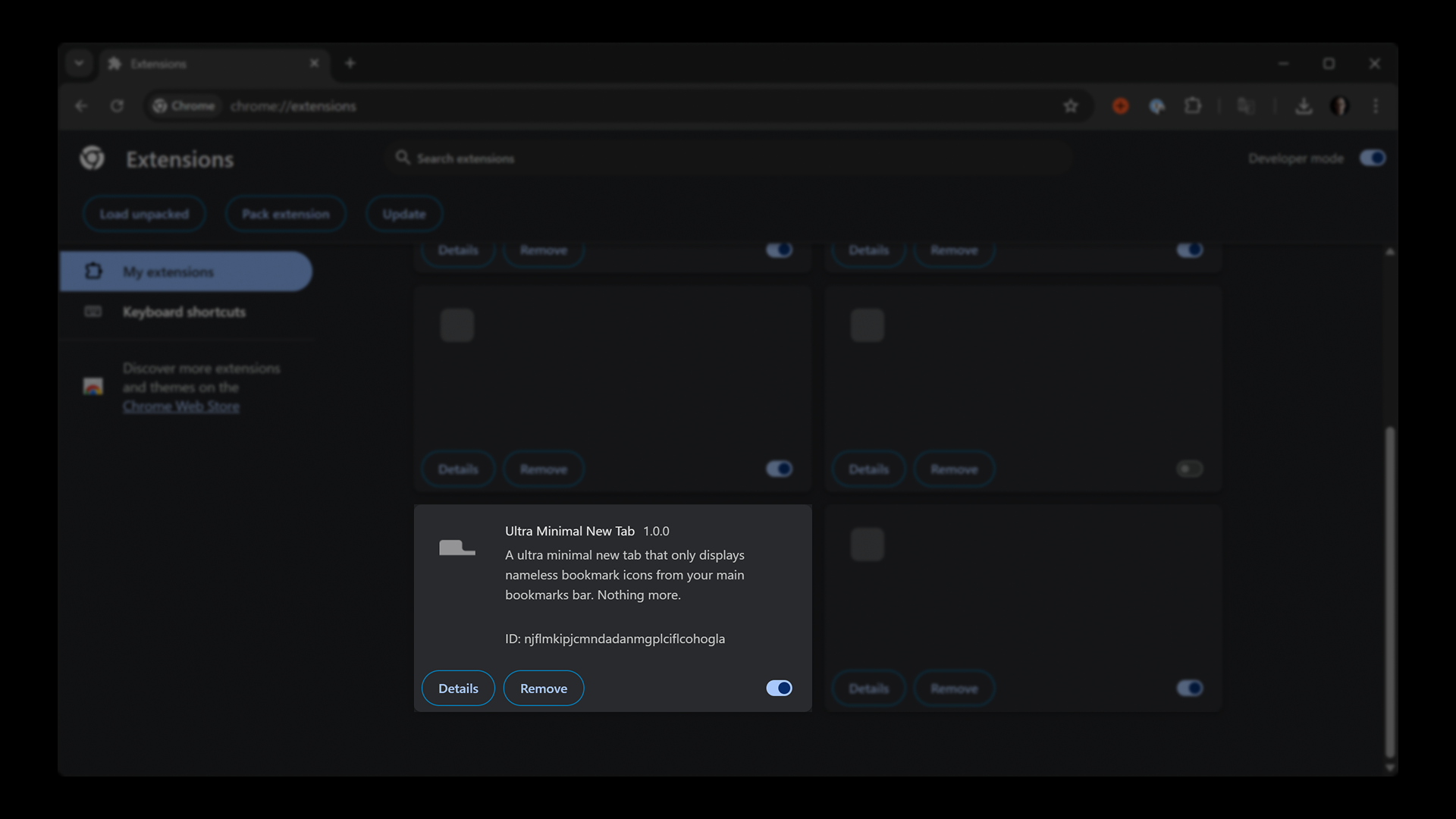
Task: Open the profile avatar menu
Action: [1340, 106]
